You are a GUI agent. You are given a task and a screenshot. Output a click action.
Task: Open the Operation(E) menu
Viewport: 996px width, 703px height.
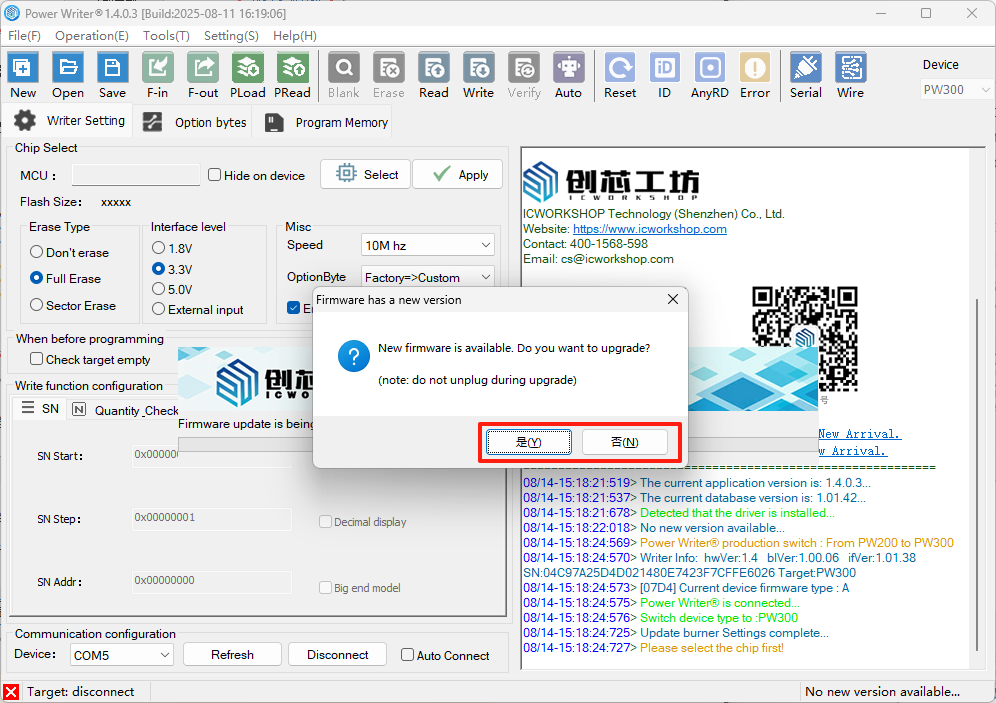[x=91, y=36]
